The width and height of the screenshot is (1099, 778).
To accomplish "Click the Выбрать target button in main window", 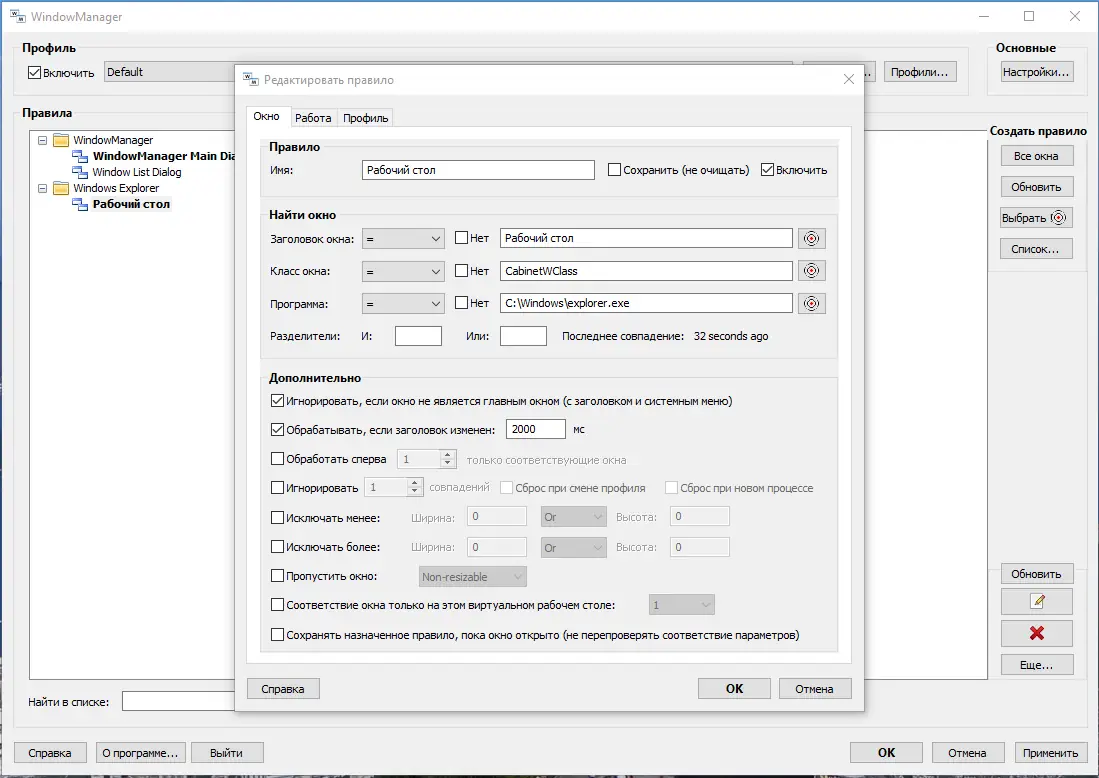I will tap(1037, 218).
